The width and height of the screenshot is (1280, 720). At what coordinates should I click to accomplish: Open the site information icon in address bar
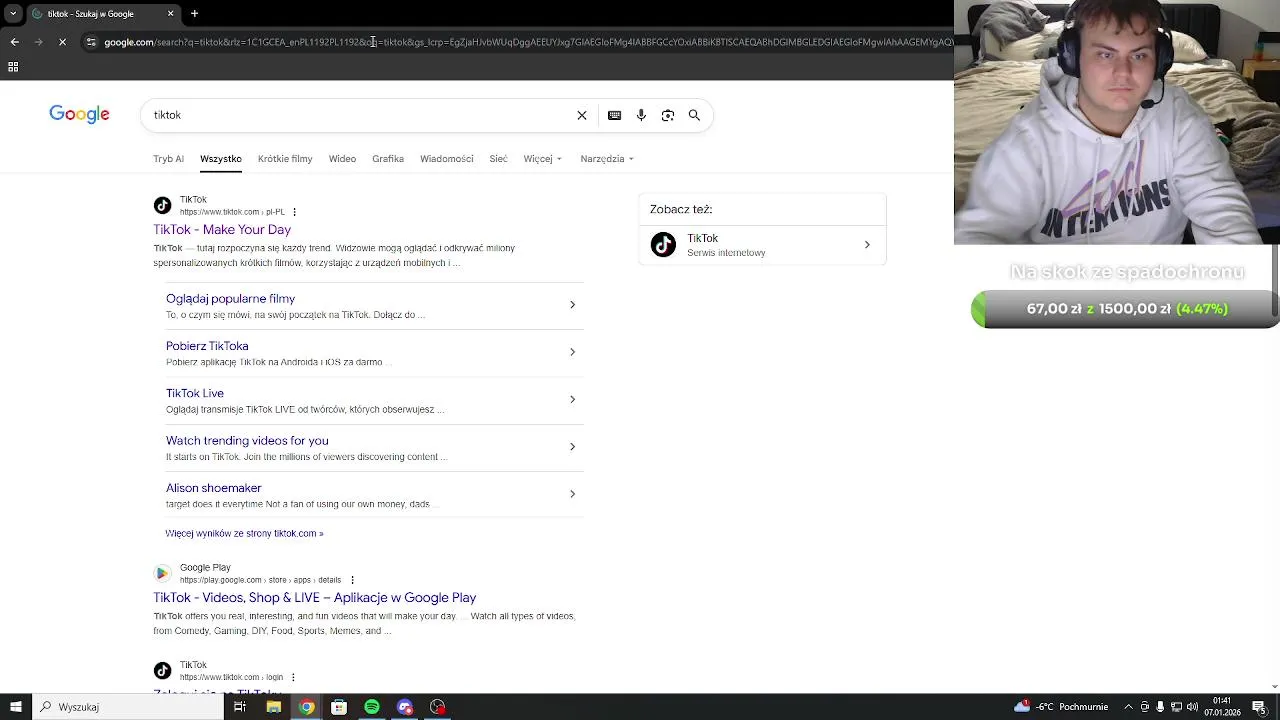tap(91, 42)
